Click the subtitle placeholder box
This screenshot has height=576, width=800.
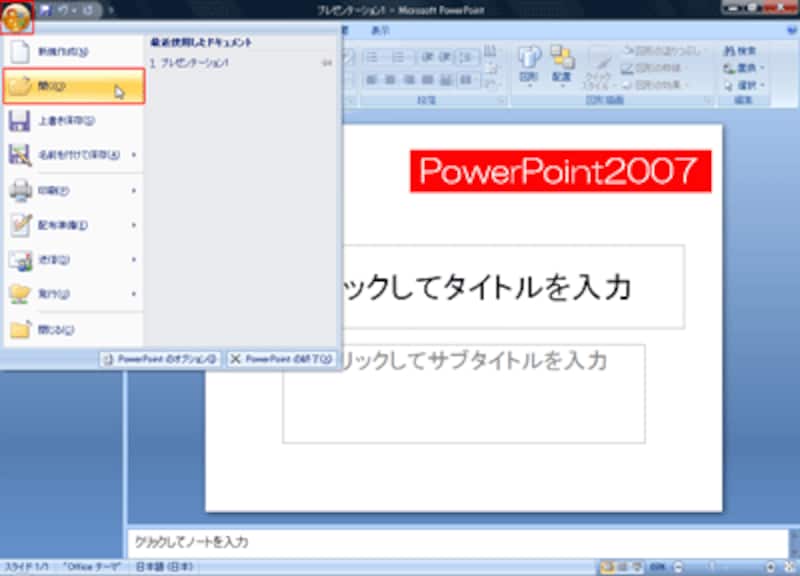tap(464, 394)
